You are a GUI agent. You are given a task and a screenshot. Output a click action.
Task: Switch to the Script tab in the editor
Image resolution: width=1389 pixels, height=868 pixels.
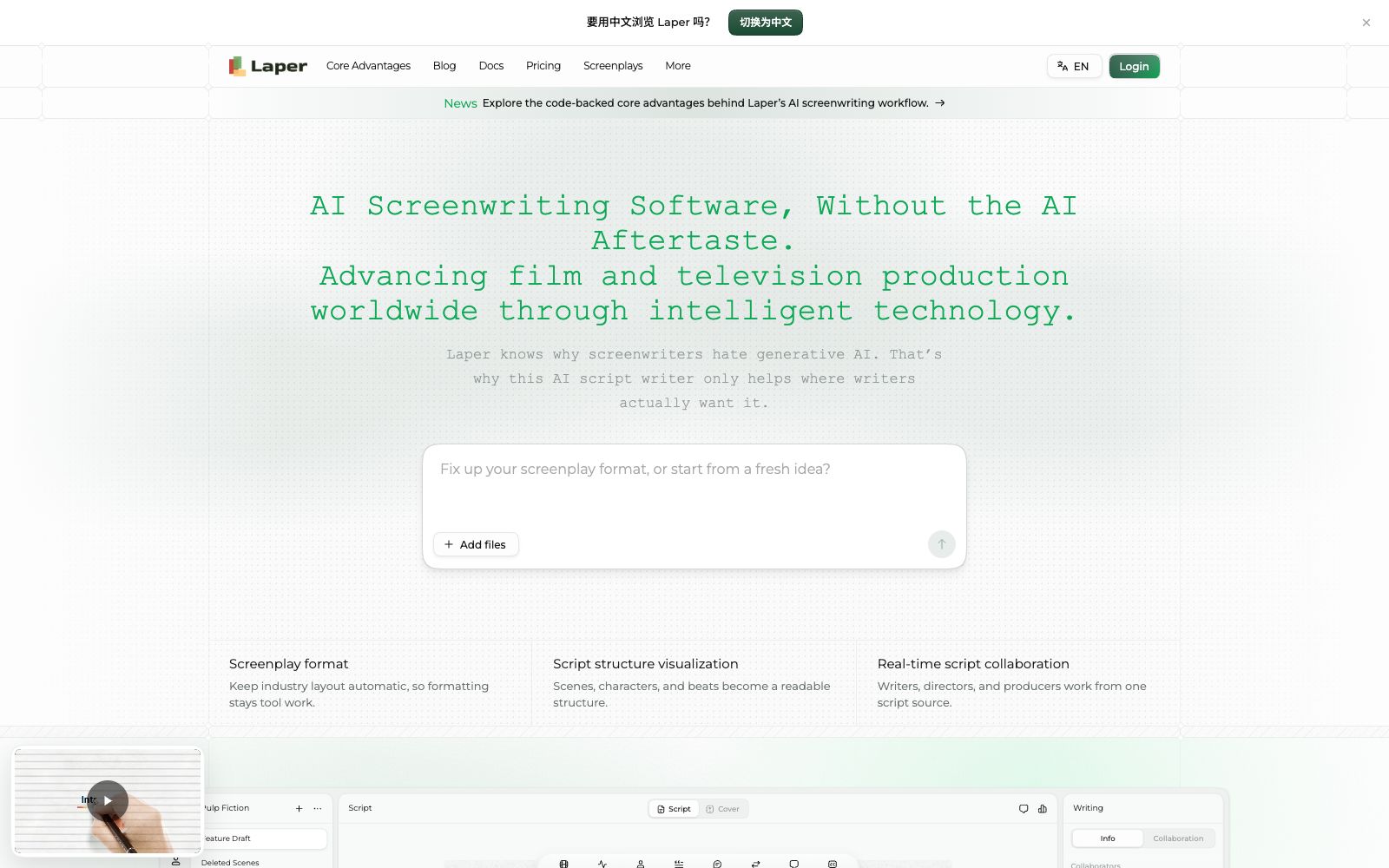click(674, 809)
